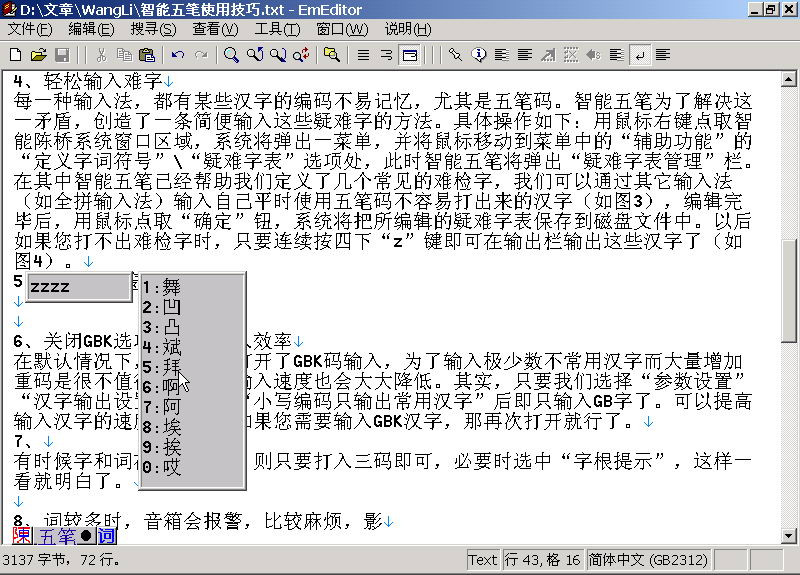Find the previous match with the magnifier up-arrow icon
This screenshot has width=800, height=575.
[x=255, y=55]
